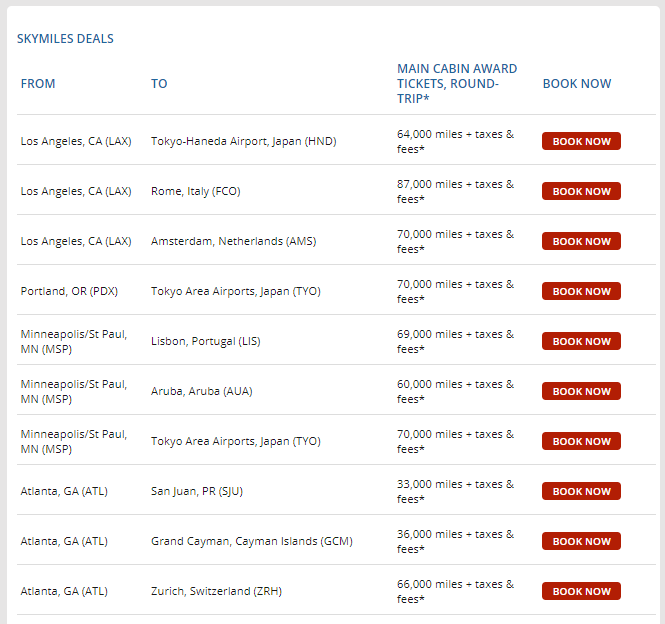
Task: Click the TO column header
Action: [159, 84]
